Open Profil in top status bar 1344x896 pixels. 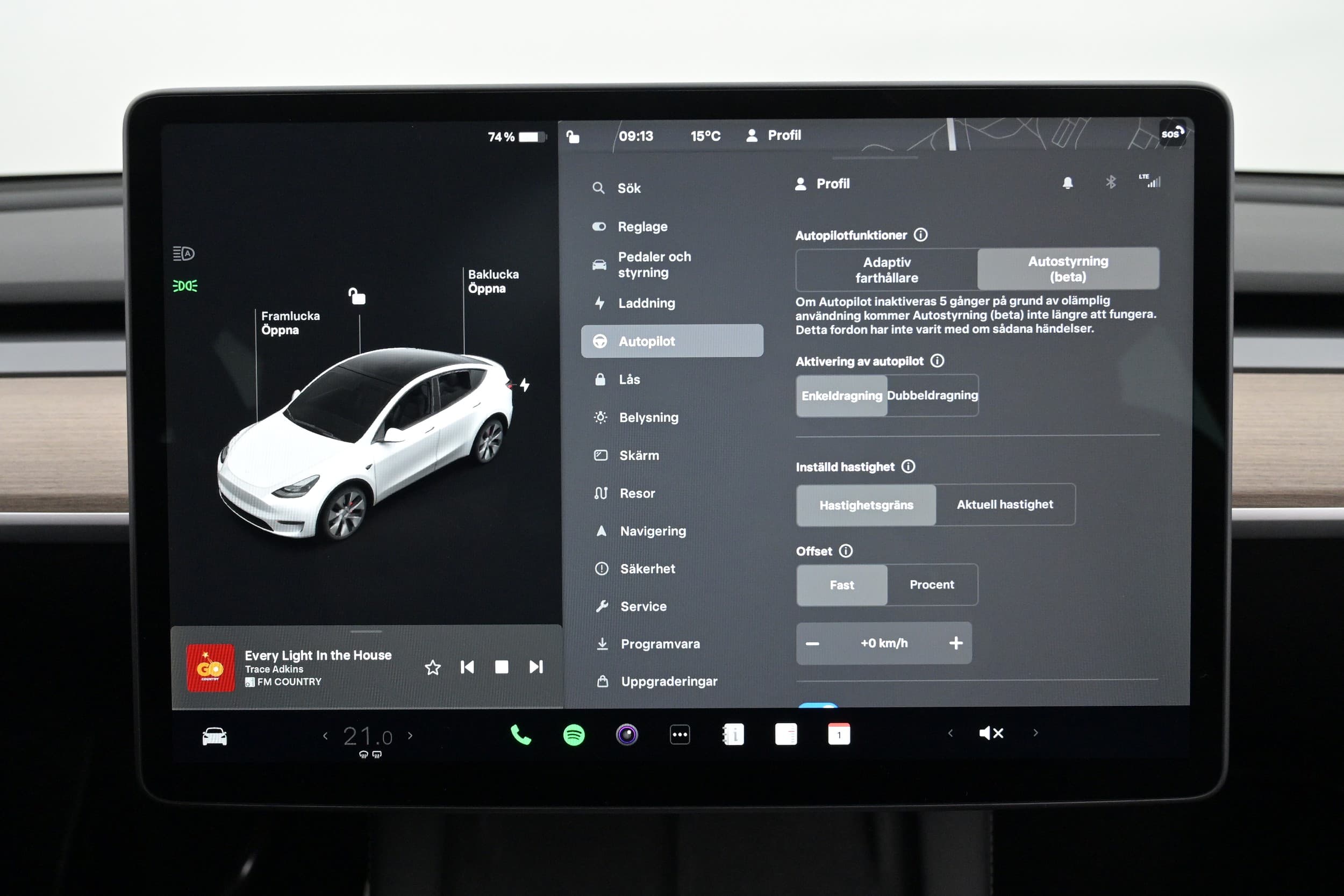[x=774, y=135]
